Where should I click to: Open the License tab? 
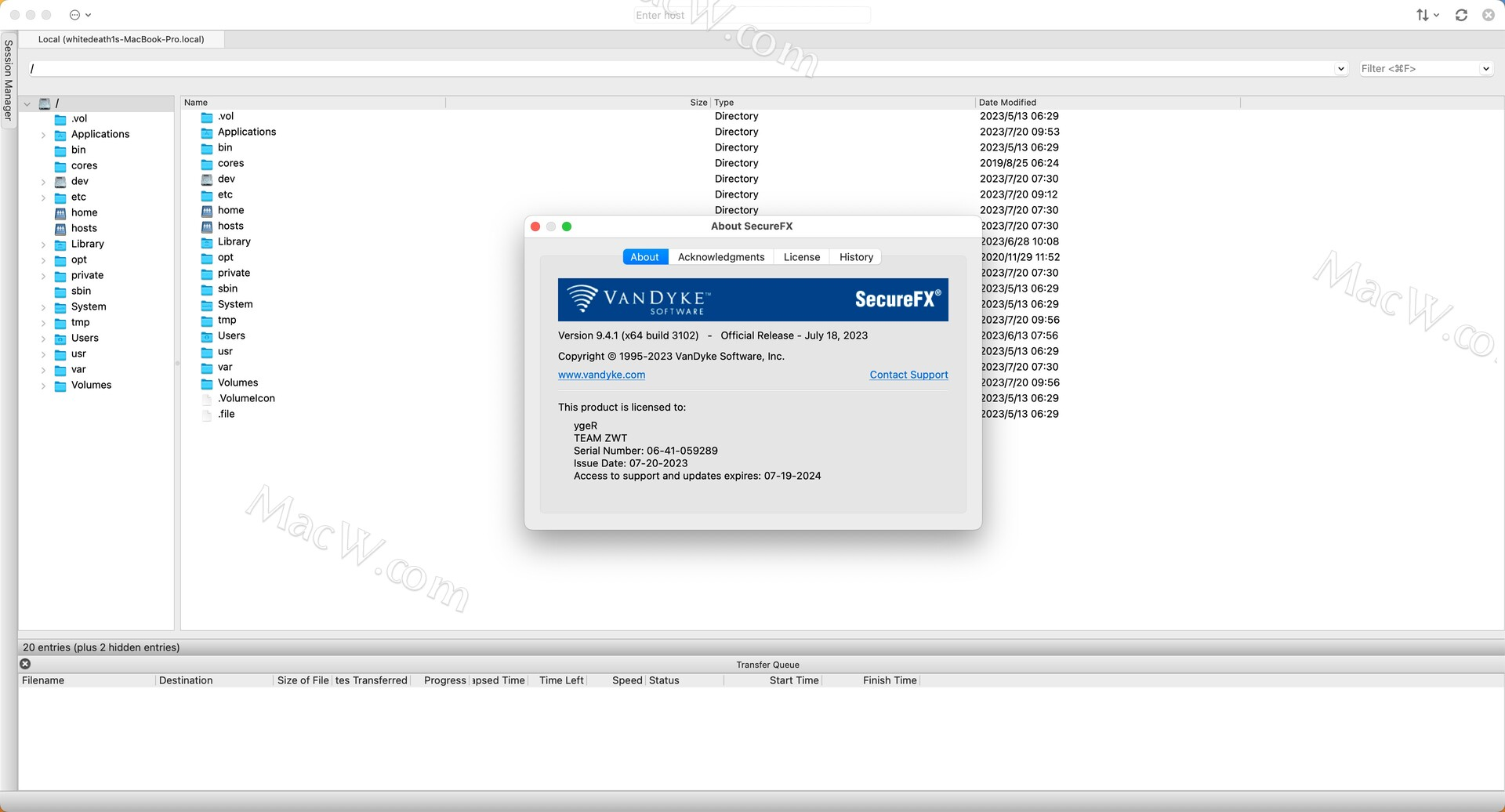coord(802,257)
